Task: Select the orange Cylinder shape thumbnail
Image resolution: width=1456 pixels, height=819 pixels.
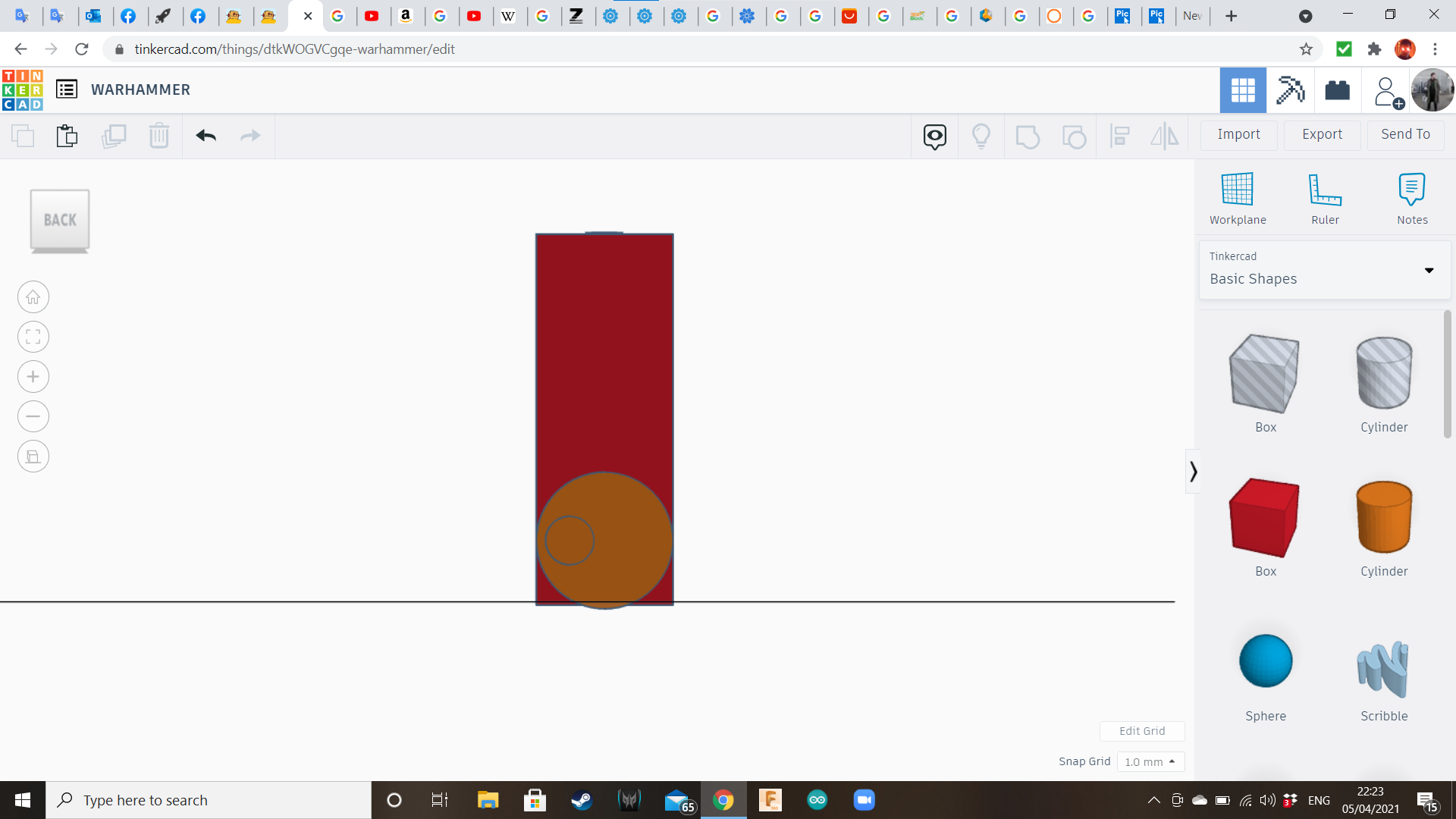Action: pos(1383,518)
